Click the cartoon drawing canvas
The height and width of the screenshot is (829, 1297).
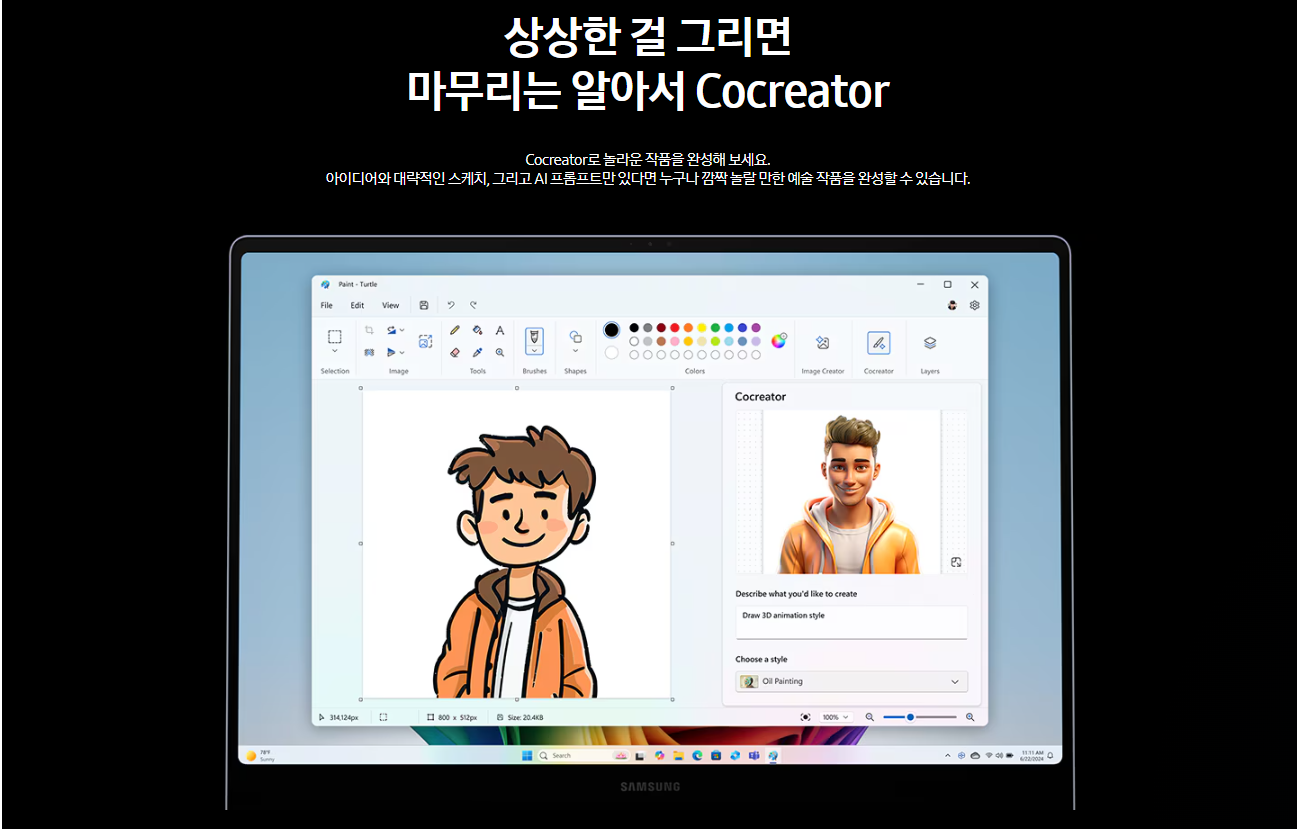click(x=516, y=543)
